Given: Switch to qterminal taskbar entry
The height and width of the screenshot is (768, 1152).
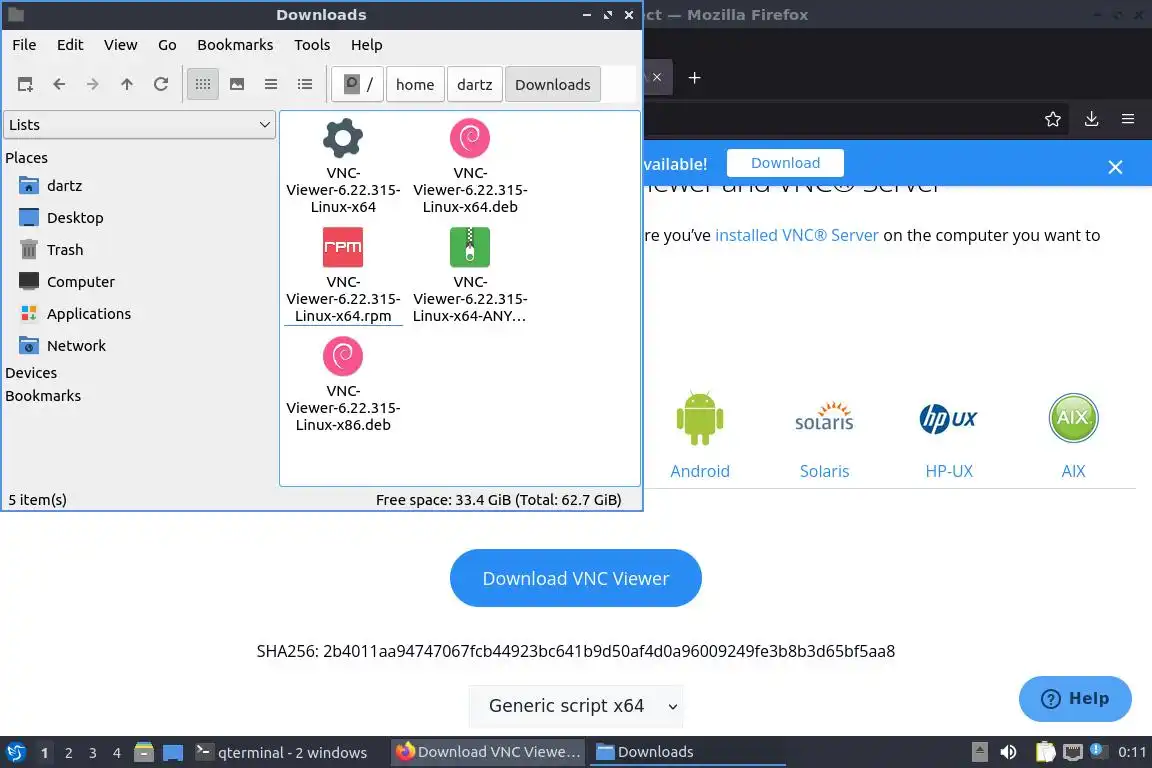Looking at the screenshot, I should point(281,753).
